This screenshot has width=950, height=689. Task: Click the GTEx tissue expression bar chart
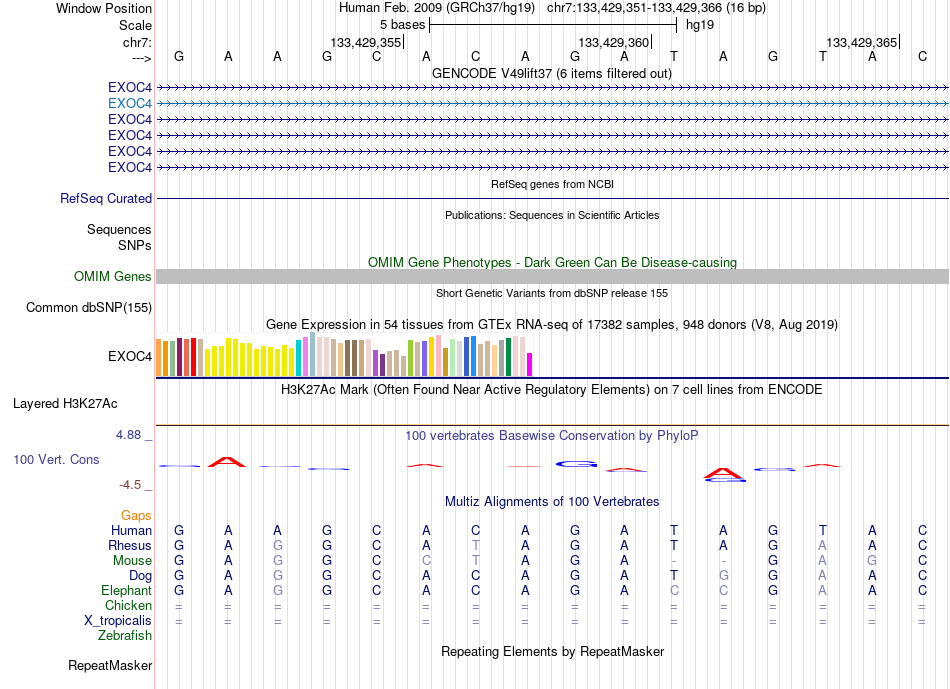(344, 354)
